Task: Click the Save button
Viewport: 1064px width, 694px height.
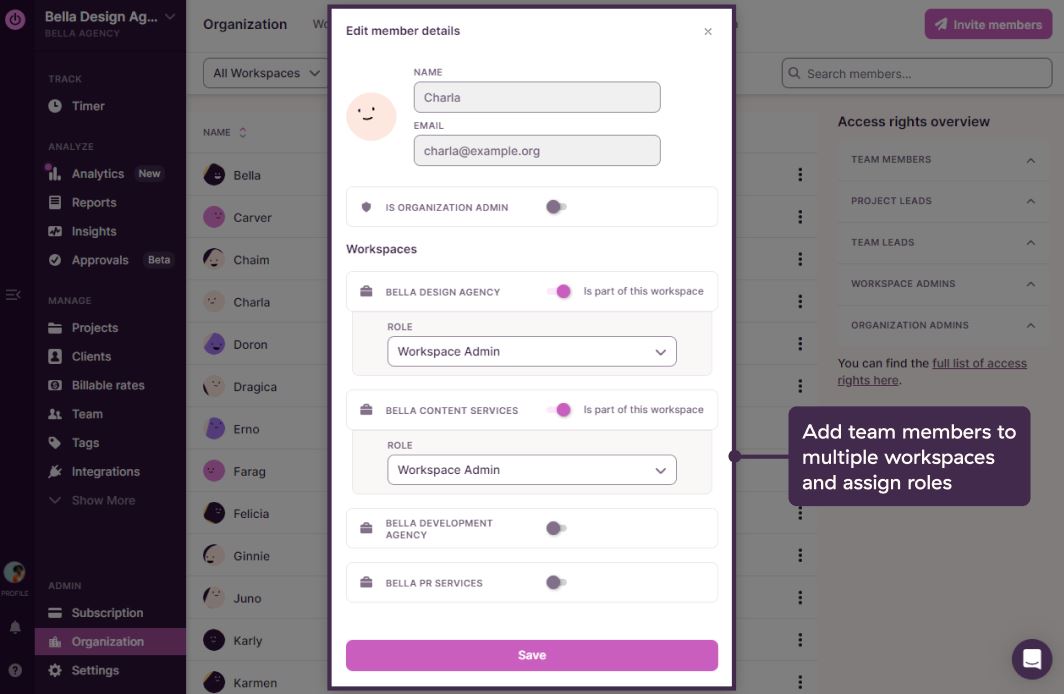Action: coord(531,655)
